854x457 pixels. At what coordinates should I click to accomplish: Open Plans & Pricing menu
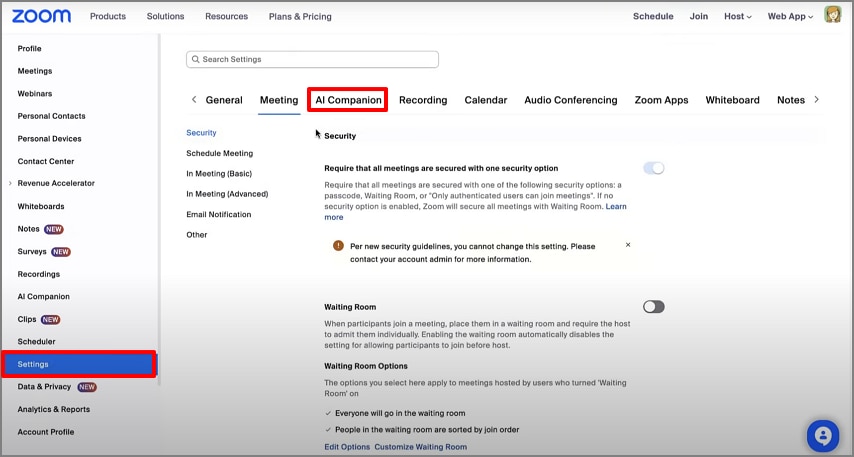300,16
